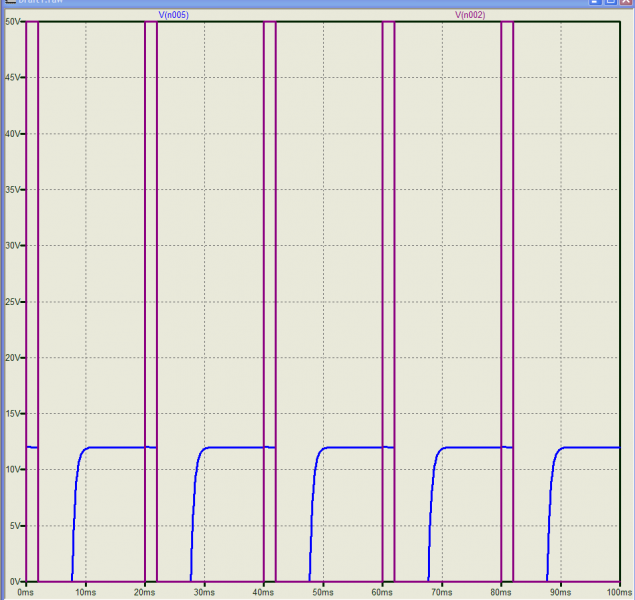The image size is (635, 600).
Task: Click the V(n005) trace label
Action: click(x=174, y=15)
